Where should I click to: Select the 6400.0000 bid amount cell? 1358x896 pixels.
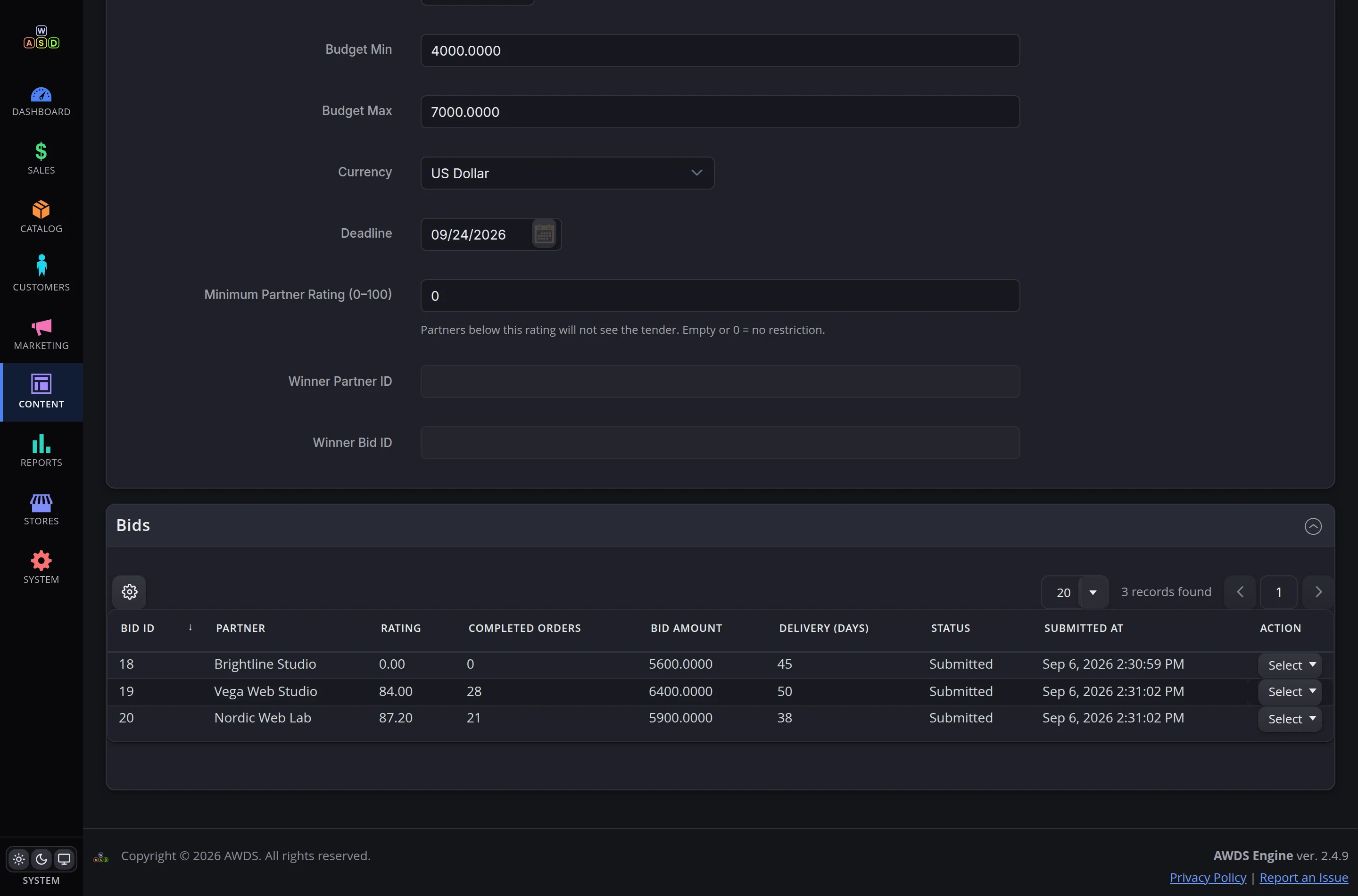click(680, 691)
